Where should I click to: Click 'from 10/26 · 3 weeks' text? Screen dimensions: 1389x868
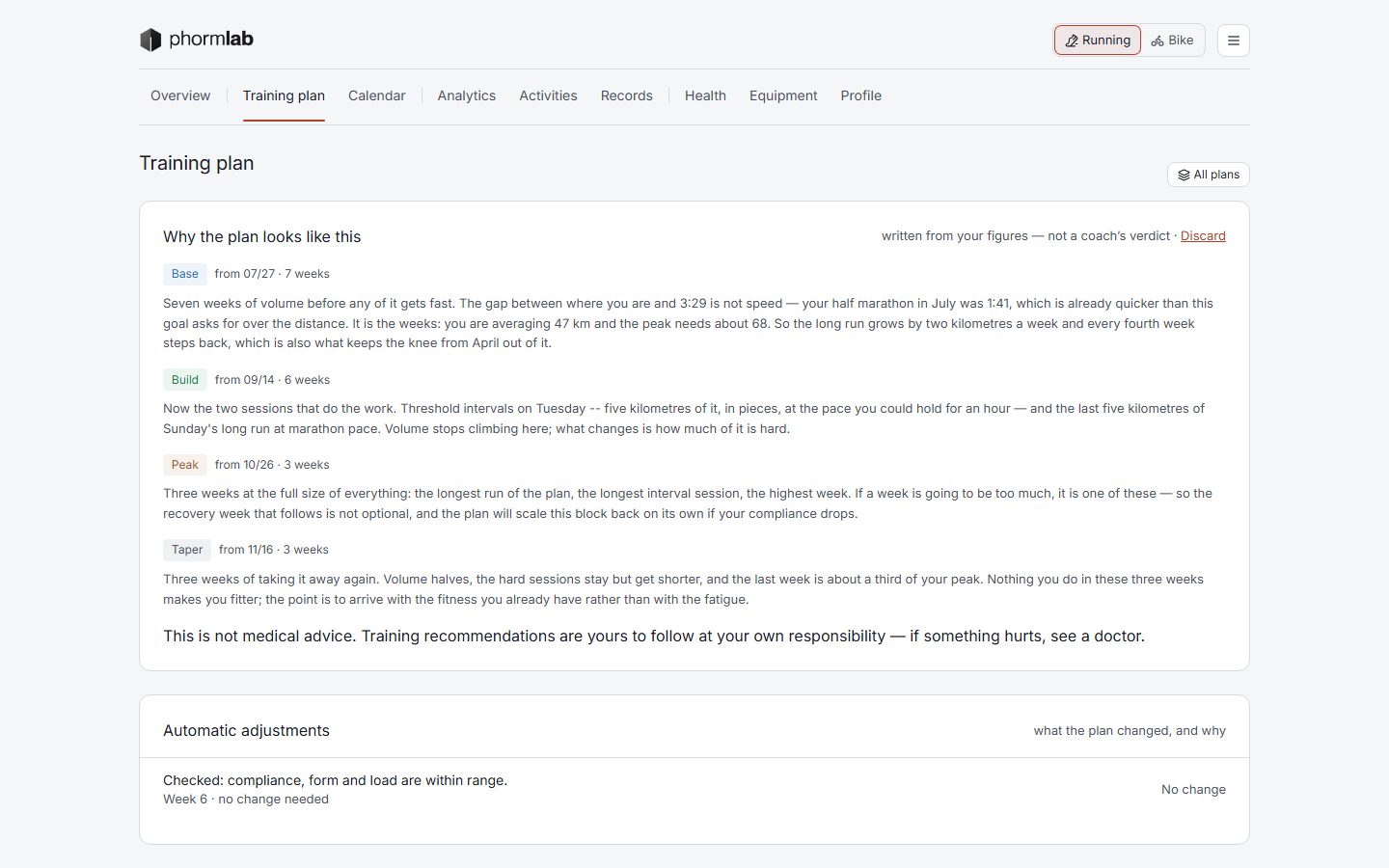pyautogui.click(x=272, y=465)
